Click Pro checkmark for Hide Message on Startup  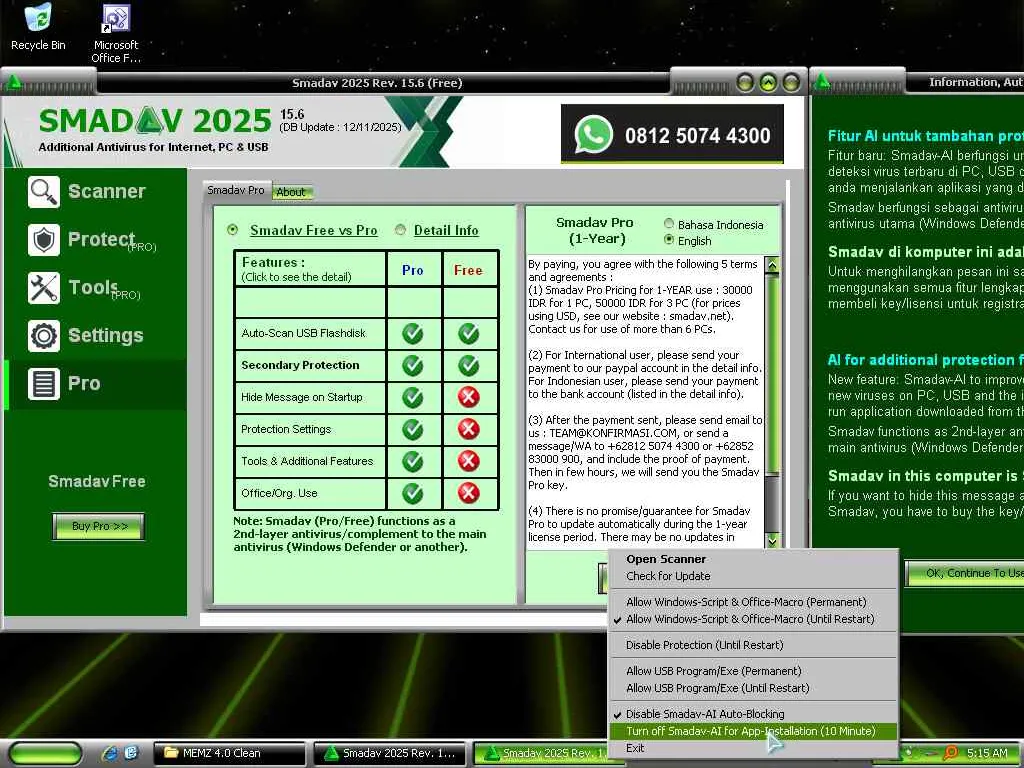pos(412,397)
